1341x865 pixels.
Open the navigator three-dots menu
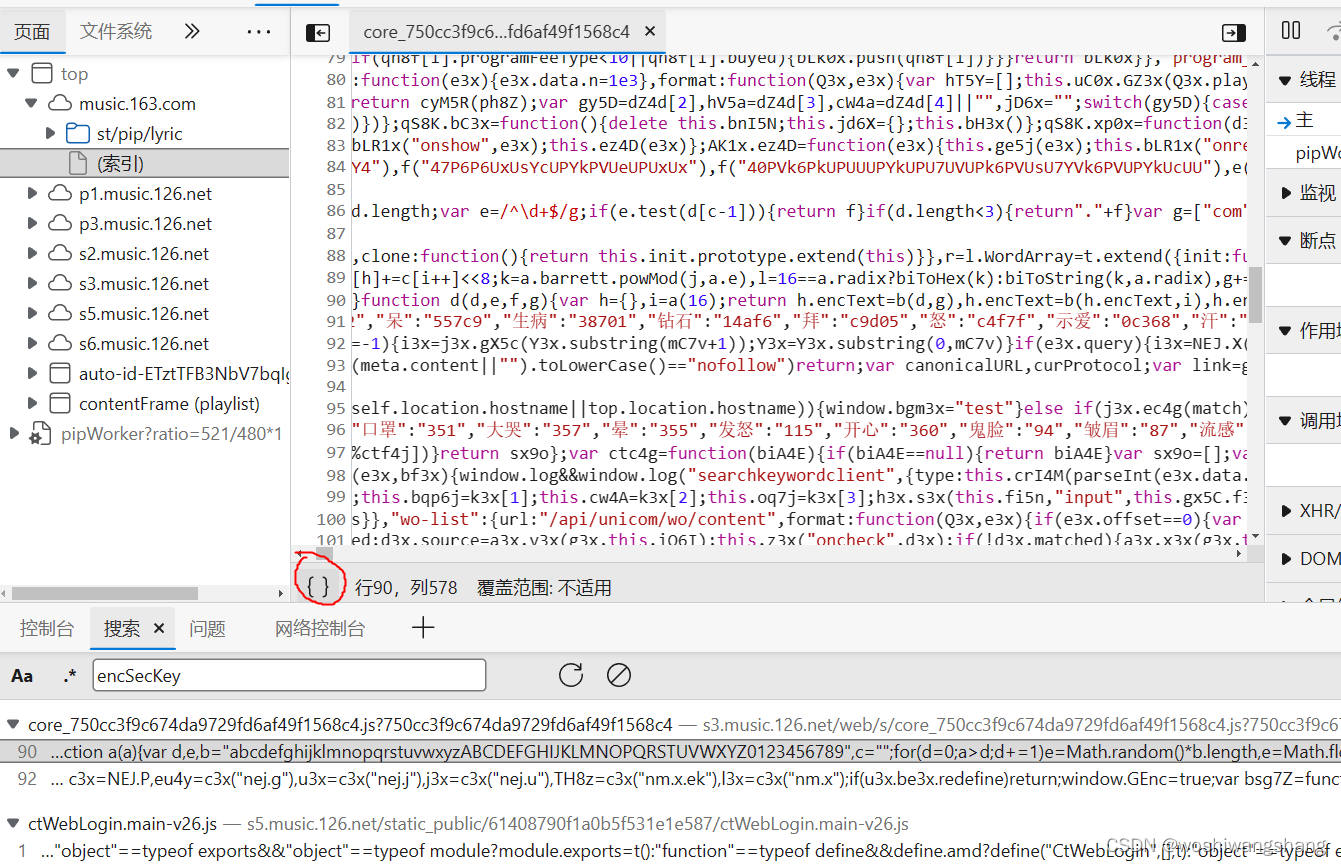tap(259, 32)
